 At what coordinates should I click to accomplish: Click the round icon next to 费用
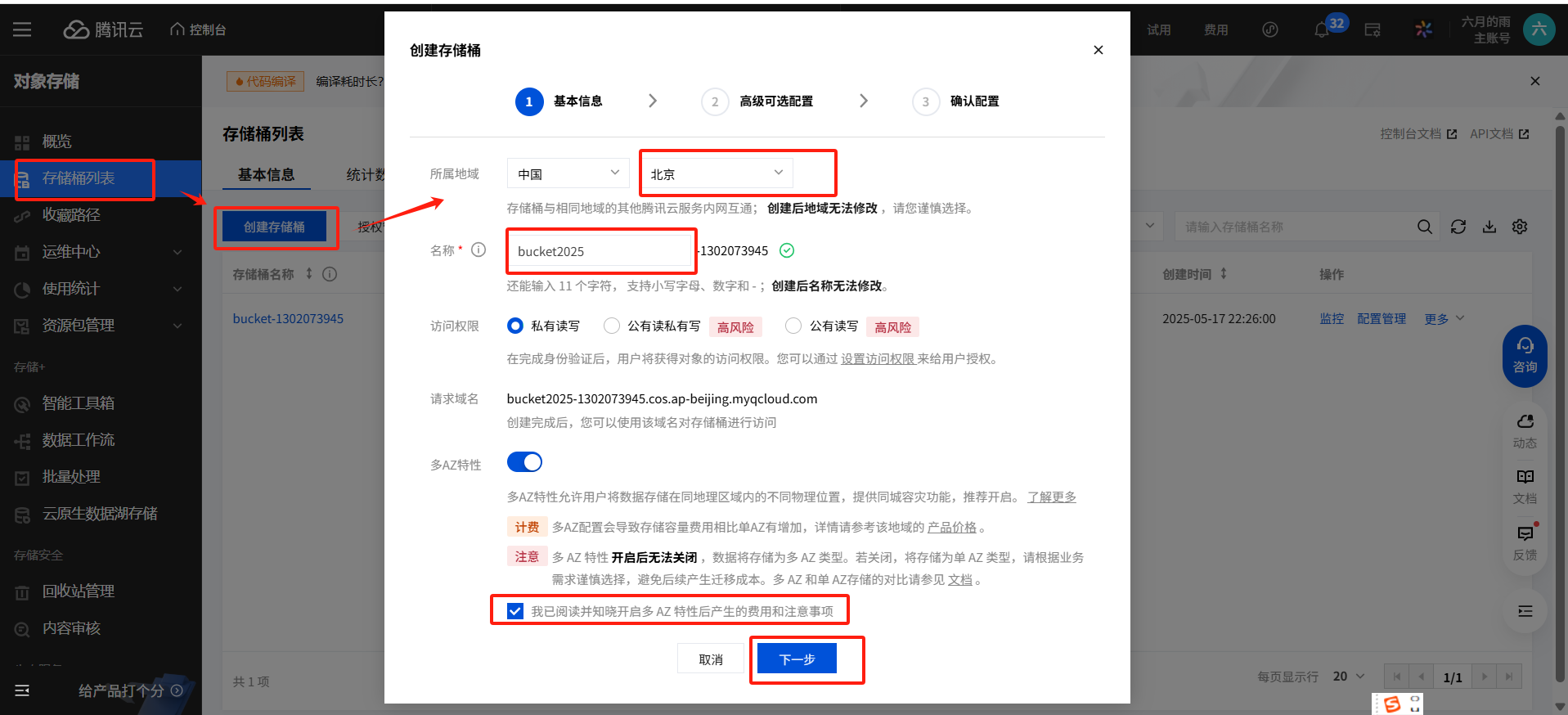click(x=1269, y=29)
